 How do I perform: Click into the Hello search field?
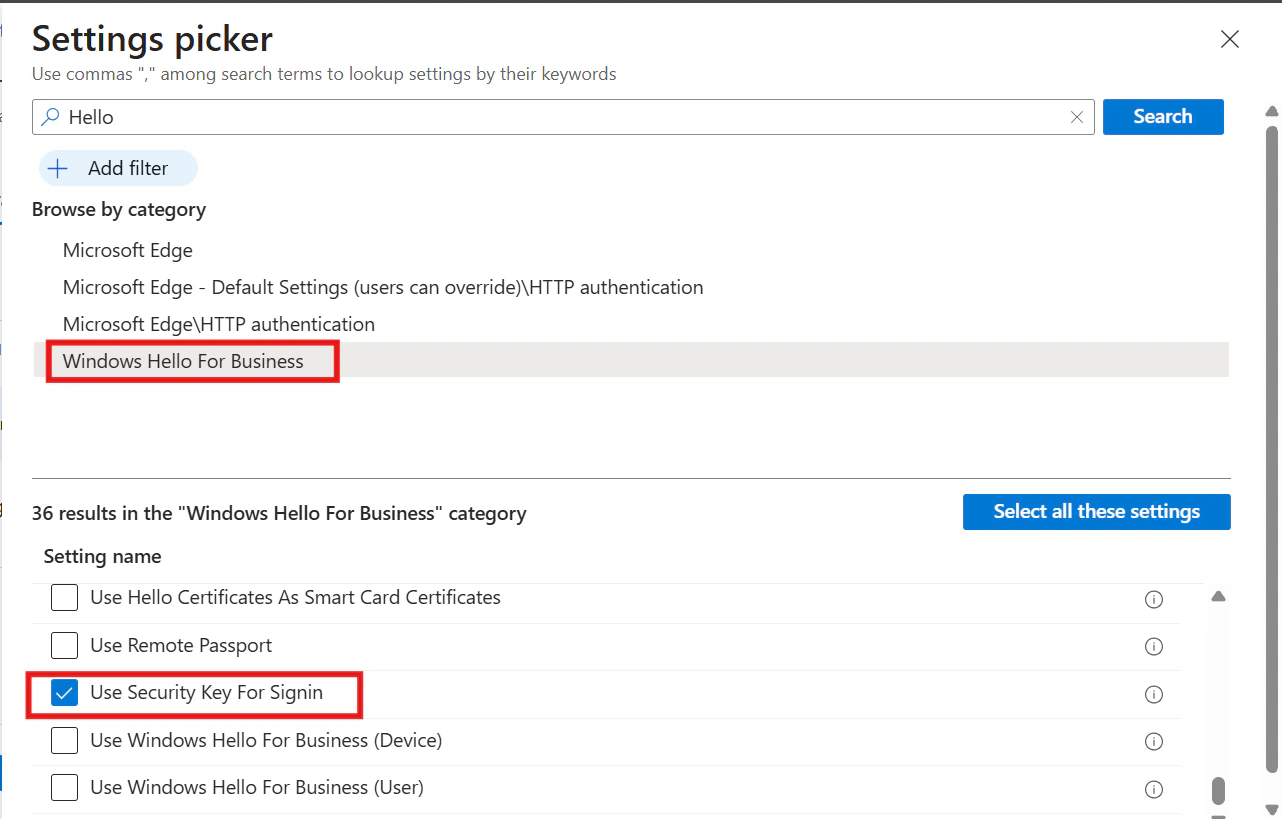pyautogui.click(x=563, y=117)
